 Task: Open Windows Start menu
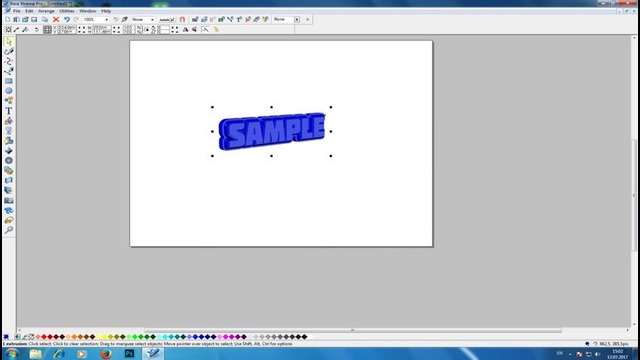(11, 353)
